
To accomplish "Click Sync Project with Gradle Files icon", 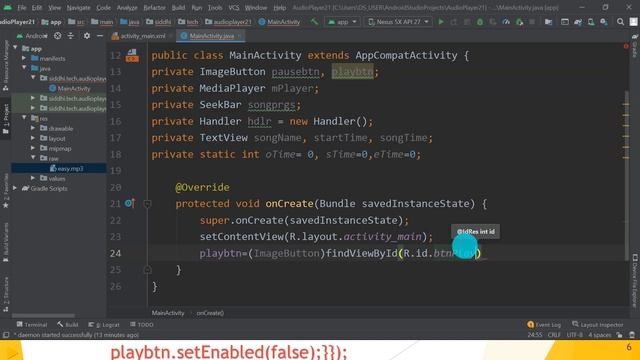I will 578,22.
